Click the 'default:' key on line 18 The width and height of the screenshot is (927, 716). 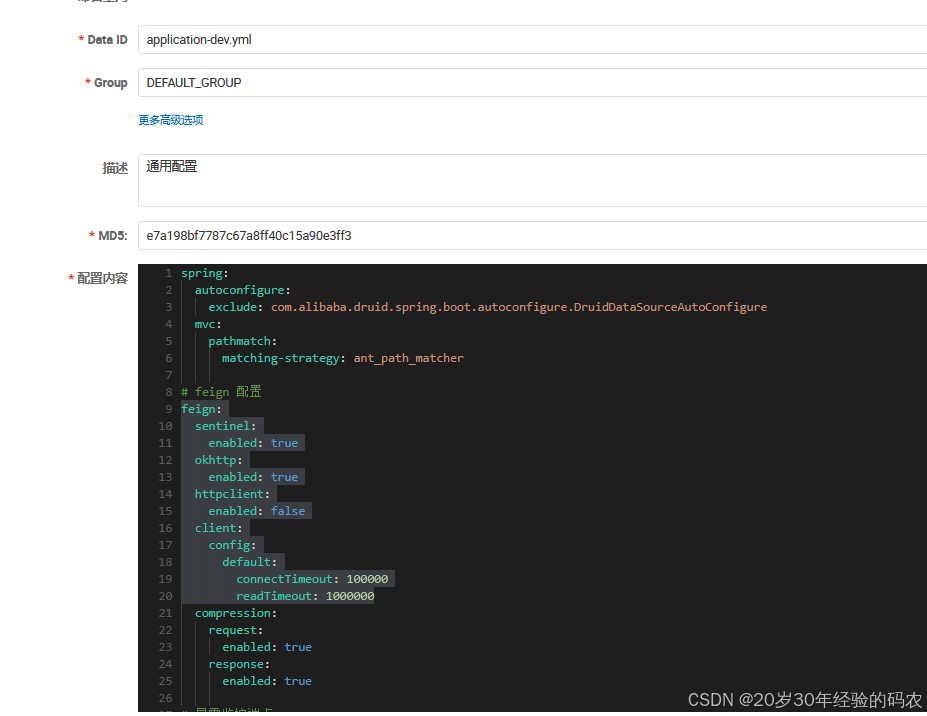point(249,562)
